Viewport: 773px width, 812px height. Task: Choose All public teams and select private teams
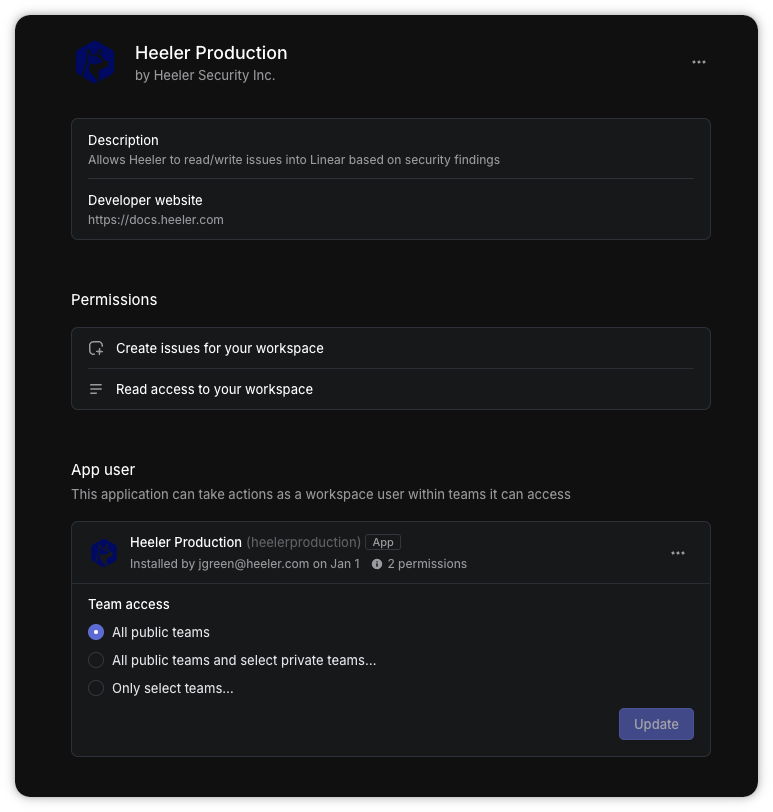coord(96,660)
